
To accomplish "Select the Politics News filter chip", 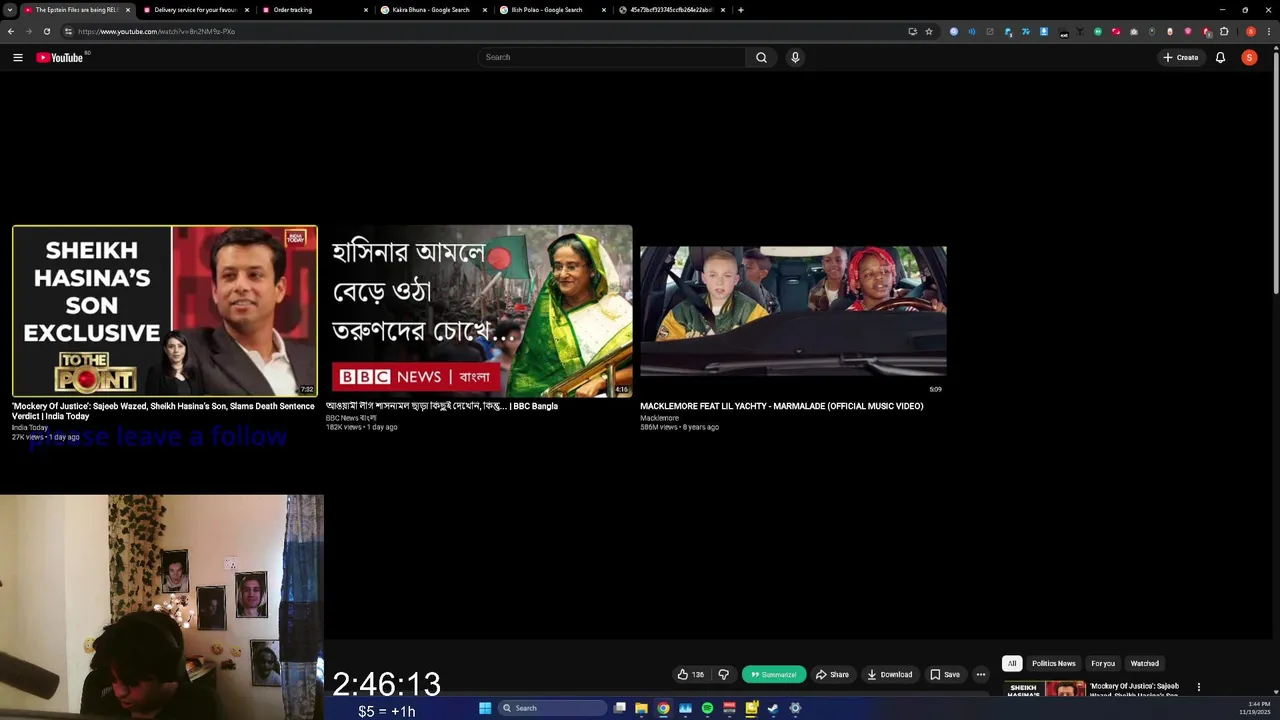I will pos(1054,663).
